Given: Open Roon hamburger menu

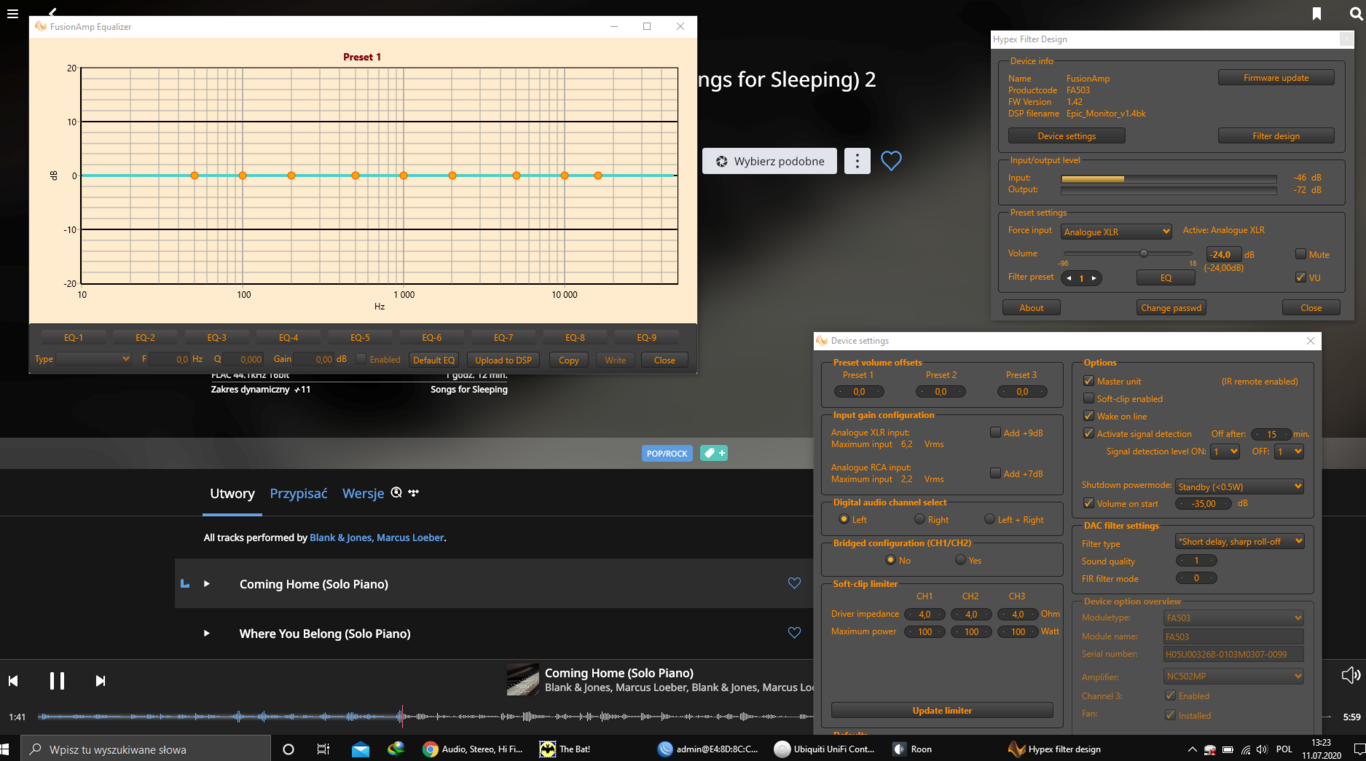Looking at the screenshot, I should tap(12, 14).
